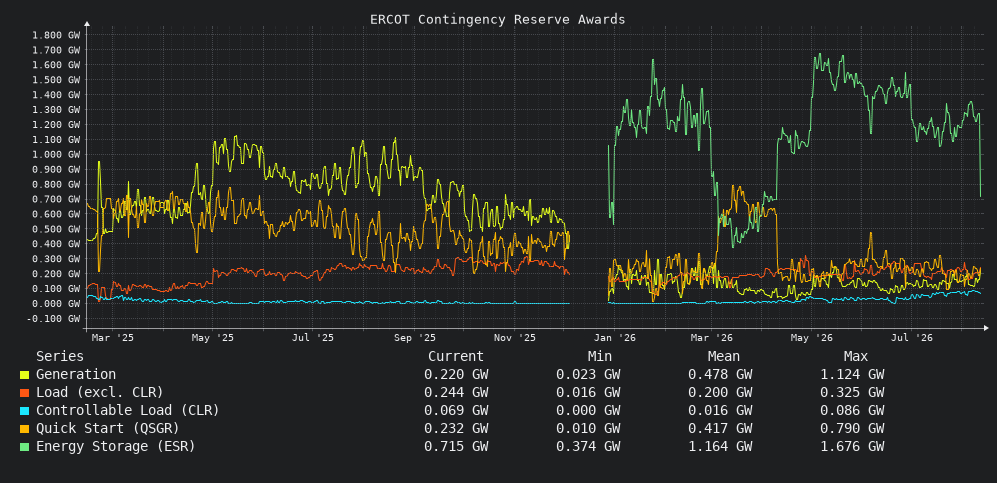Click CLR max value 0.086 GW
997x483 pixels.
point(852,411)
